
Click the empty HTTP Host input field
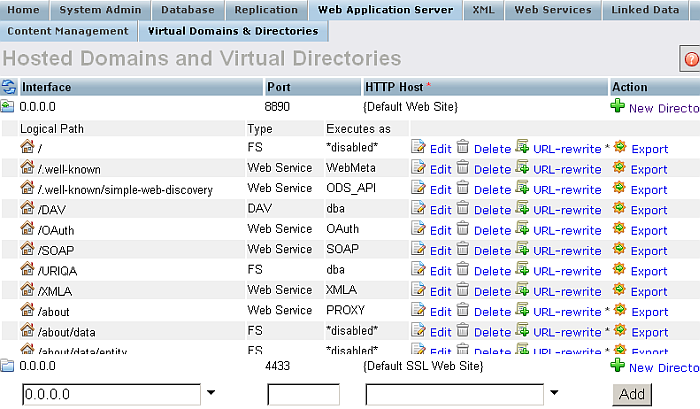(x=454, y=394)
